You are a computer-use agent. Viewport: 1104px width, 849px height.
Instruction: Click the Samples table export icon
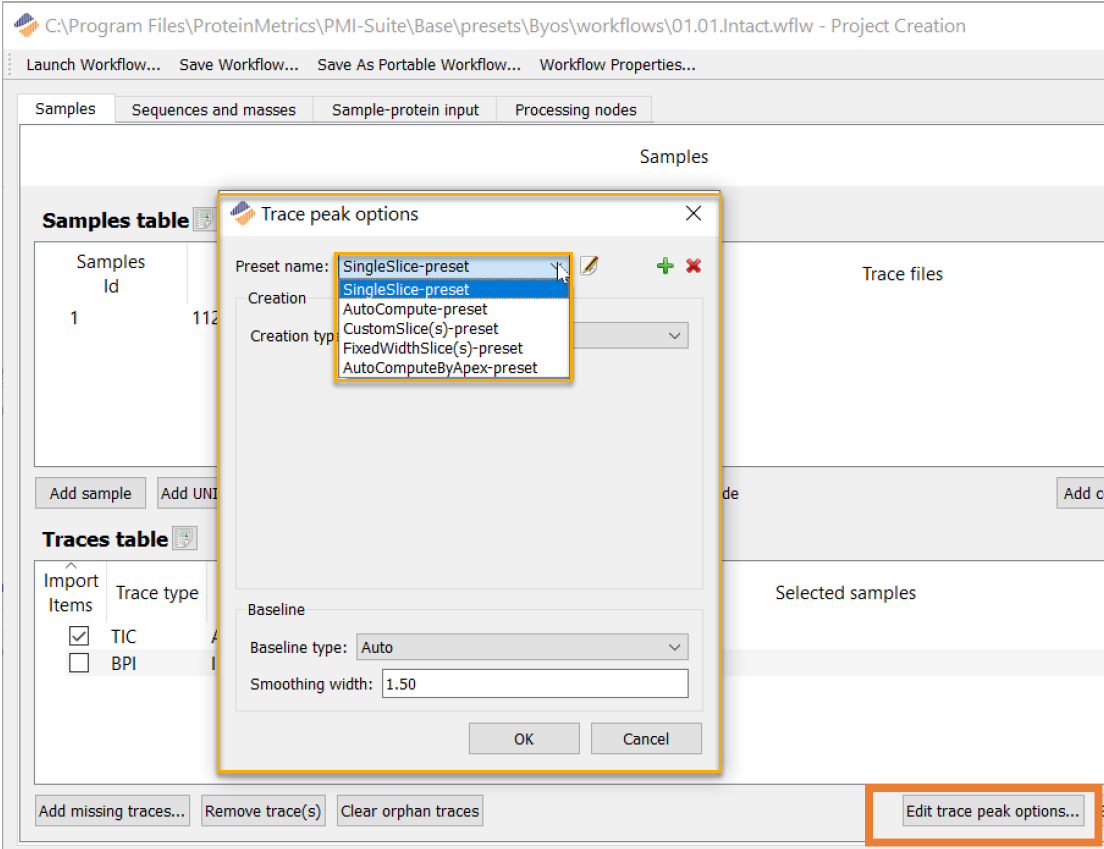pos(204,220)
